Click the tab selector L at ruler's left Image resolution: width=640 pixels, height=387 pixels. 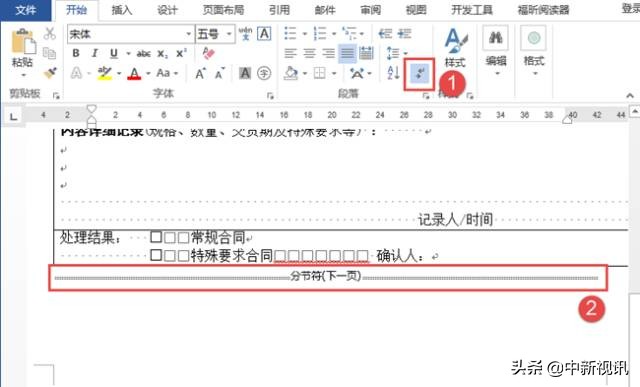pos(13,117)
